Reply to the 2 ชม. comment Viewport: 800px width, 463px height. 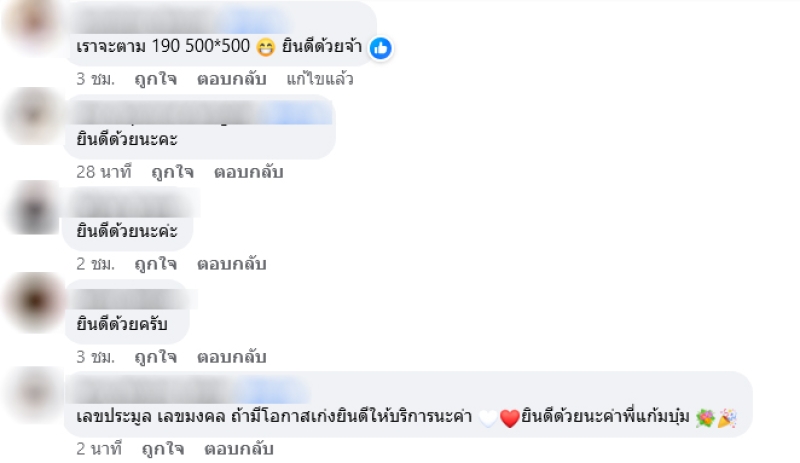pos(232,264)
